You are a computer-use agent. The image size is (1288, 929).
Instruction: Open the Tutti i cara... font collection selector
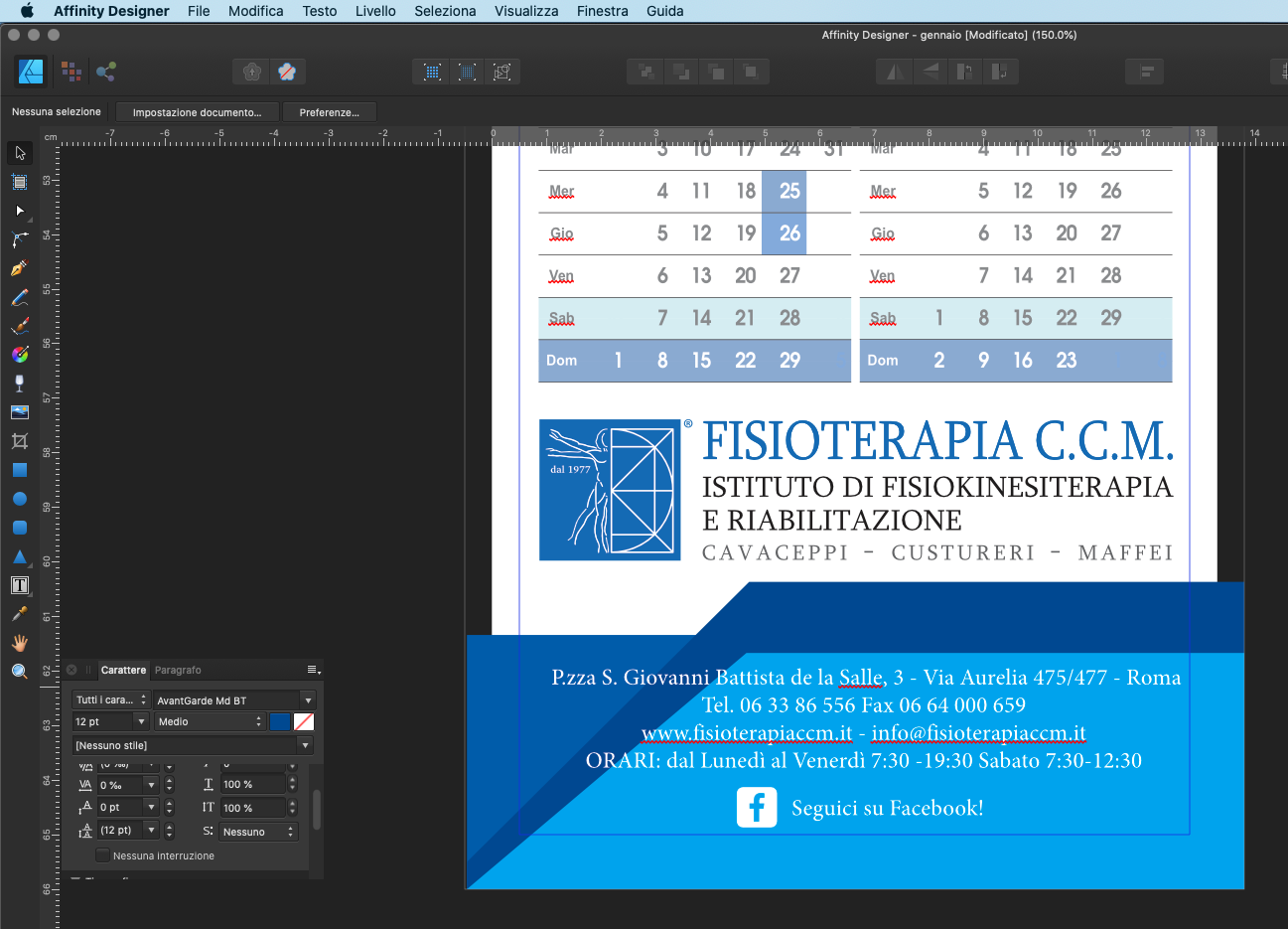pyautogui.click(x=111, y=700)
